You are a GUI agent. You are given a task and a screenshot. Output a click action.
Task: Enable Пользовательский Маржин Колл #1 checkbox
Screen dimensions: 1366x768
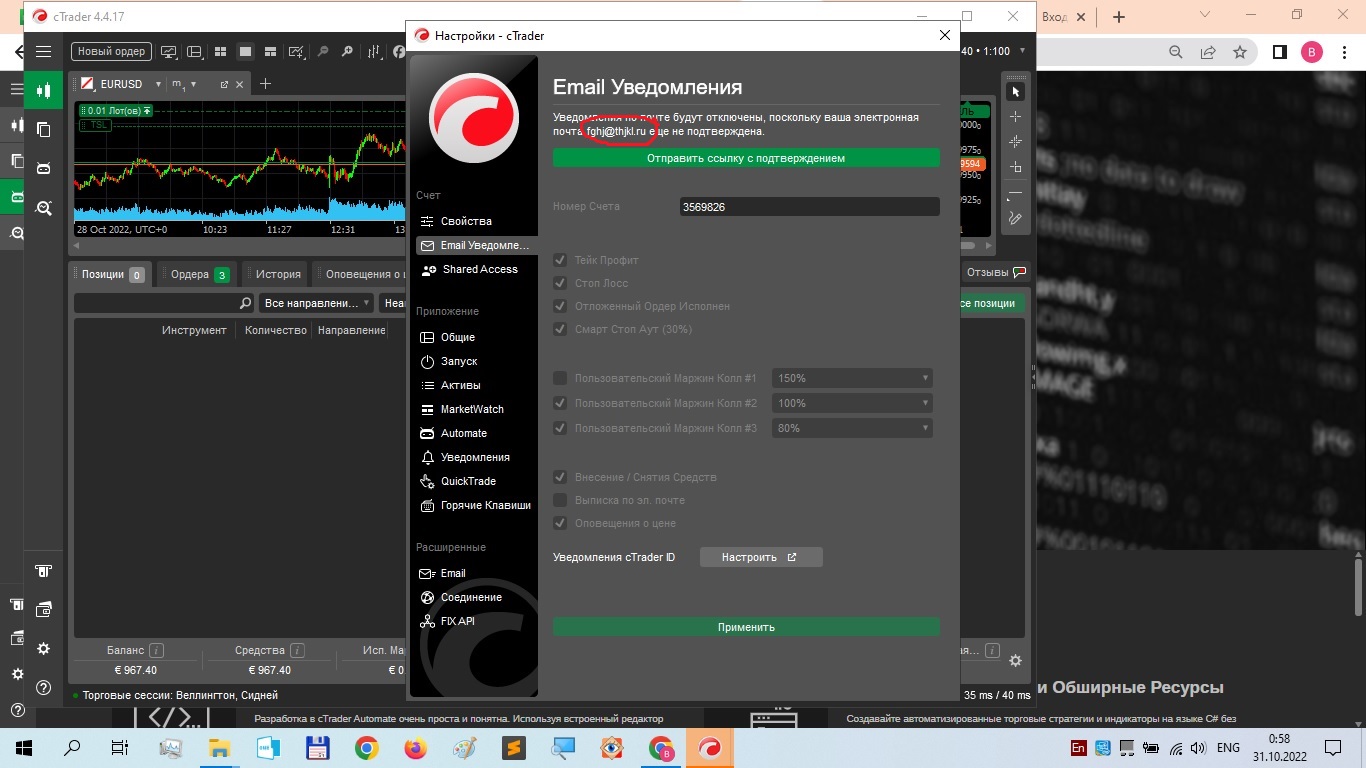tap(560, 378)
